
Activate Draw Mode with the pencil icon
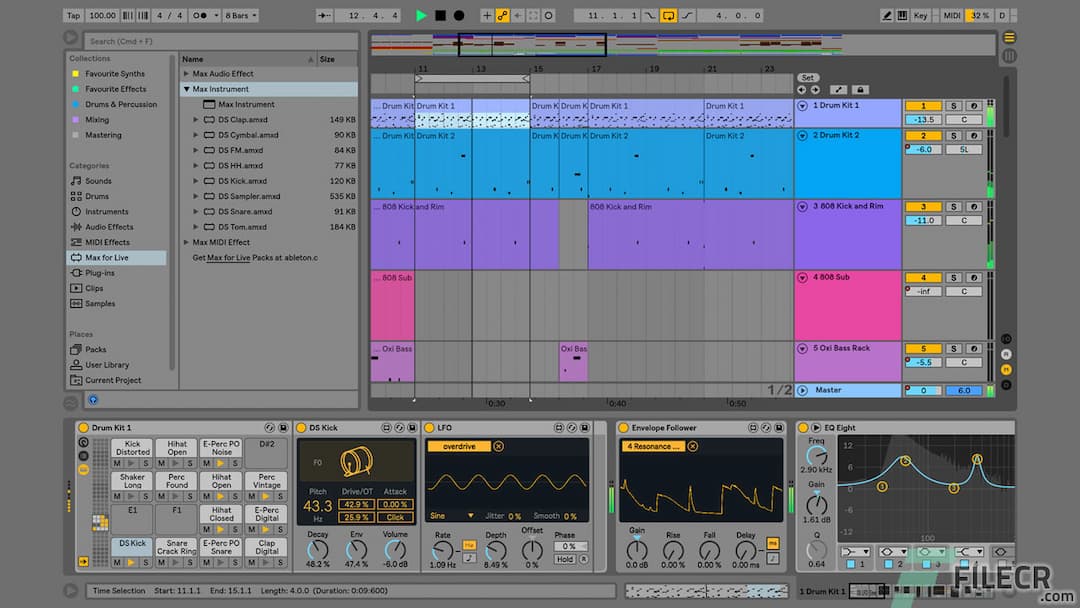click(x=886, y=14)
